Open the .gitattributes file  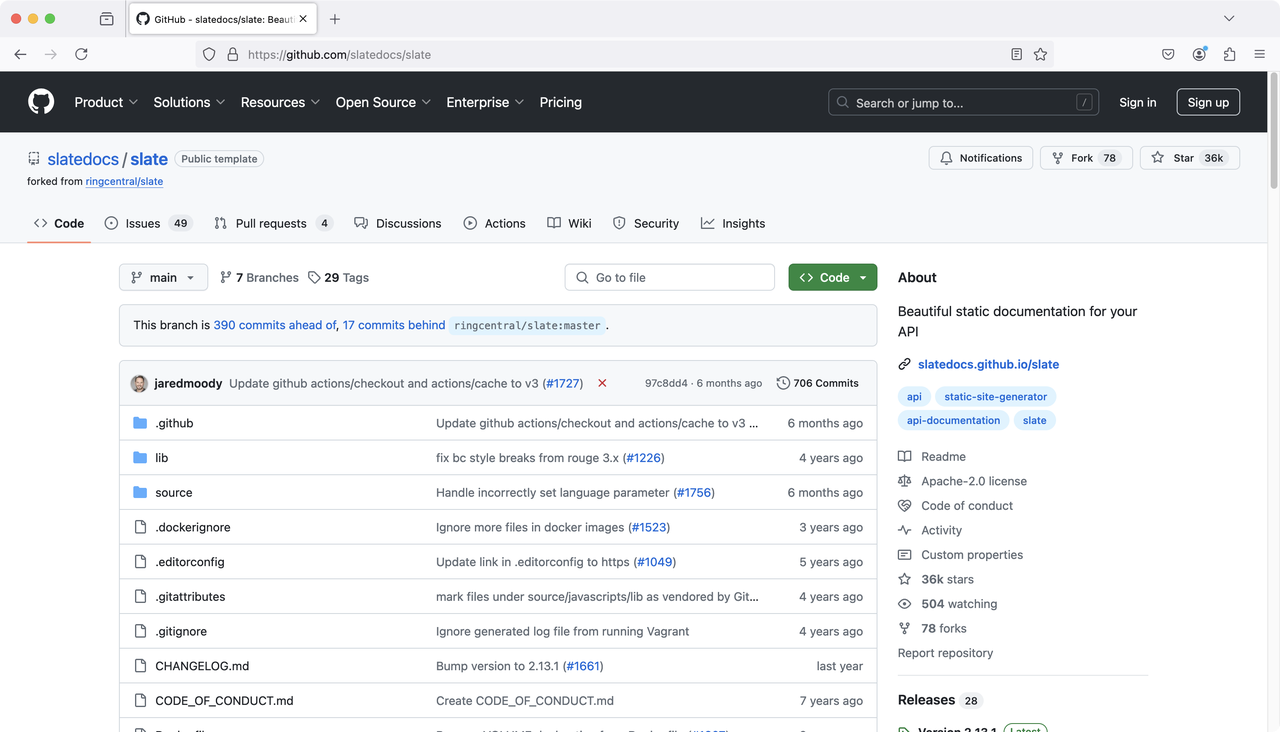pyautogui.click(x=190, y=597)
